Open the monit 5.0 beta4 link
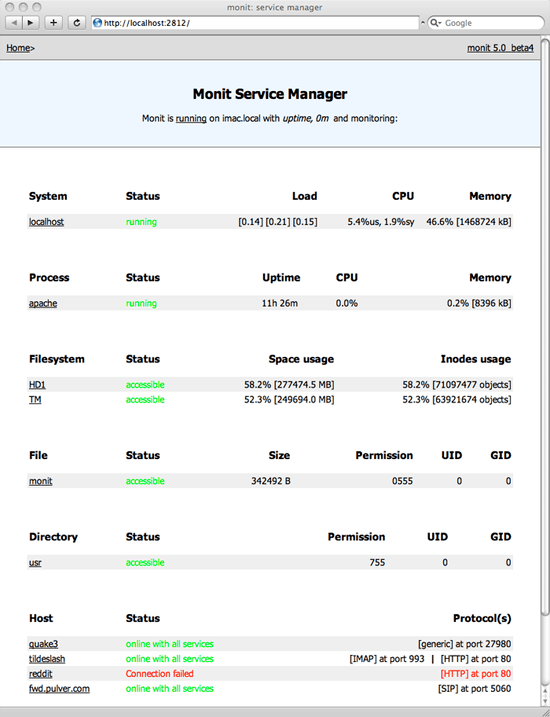The width and height of the screenshot is (550, 717). point(500,48)
